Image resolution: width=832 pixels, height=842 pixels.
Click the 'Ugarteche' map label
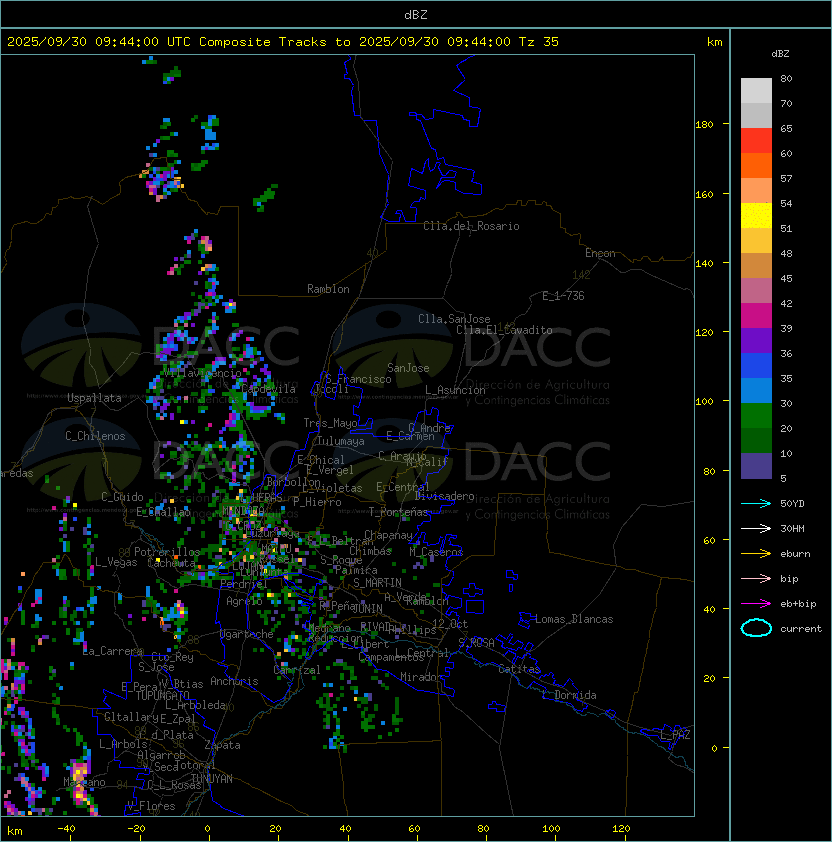[247, 634]
